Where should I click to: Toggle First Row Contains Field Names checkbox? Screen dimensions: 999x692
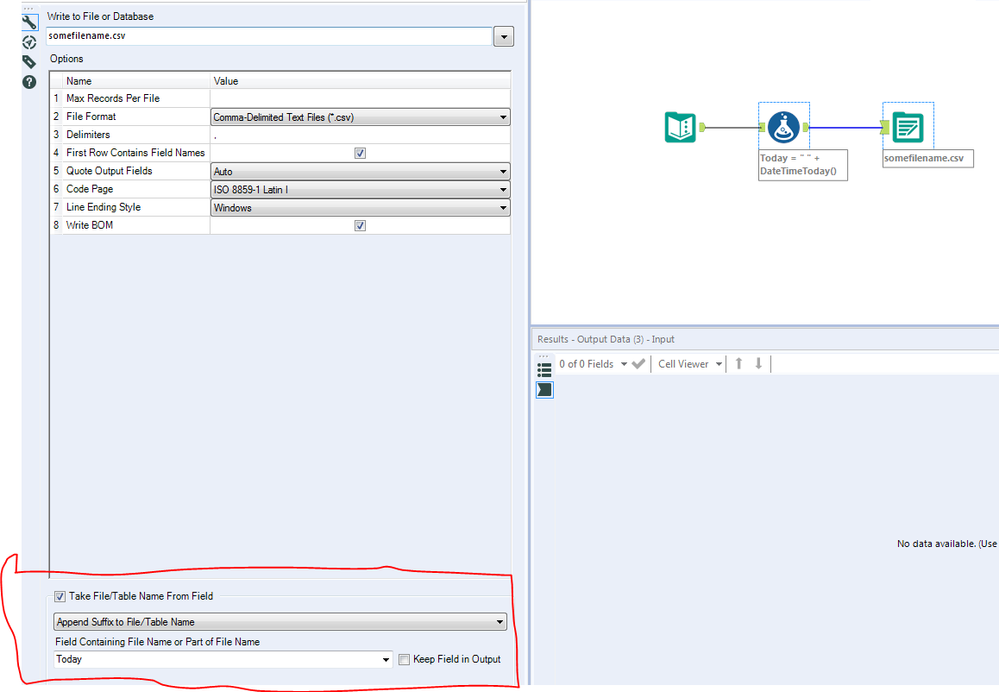(x=360, y=153)
